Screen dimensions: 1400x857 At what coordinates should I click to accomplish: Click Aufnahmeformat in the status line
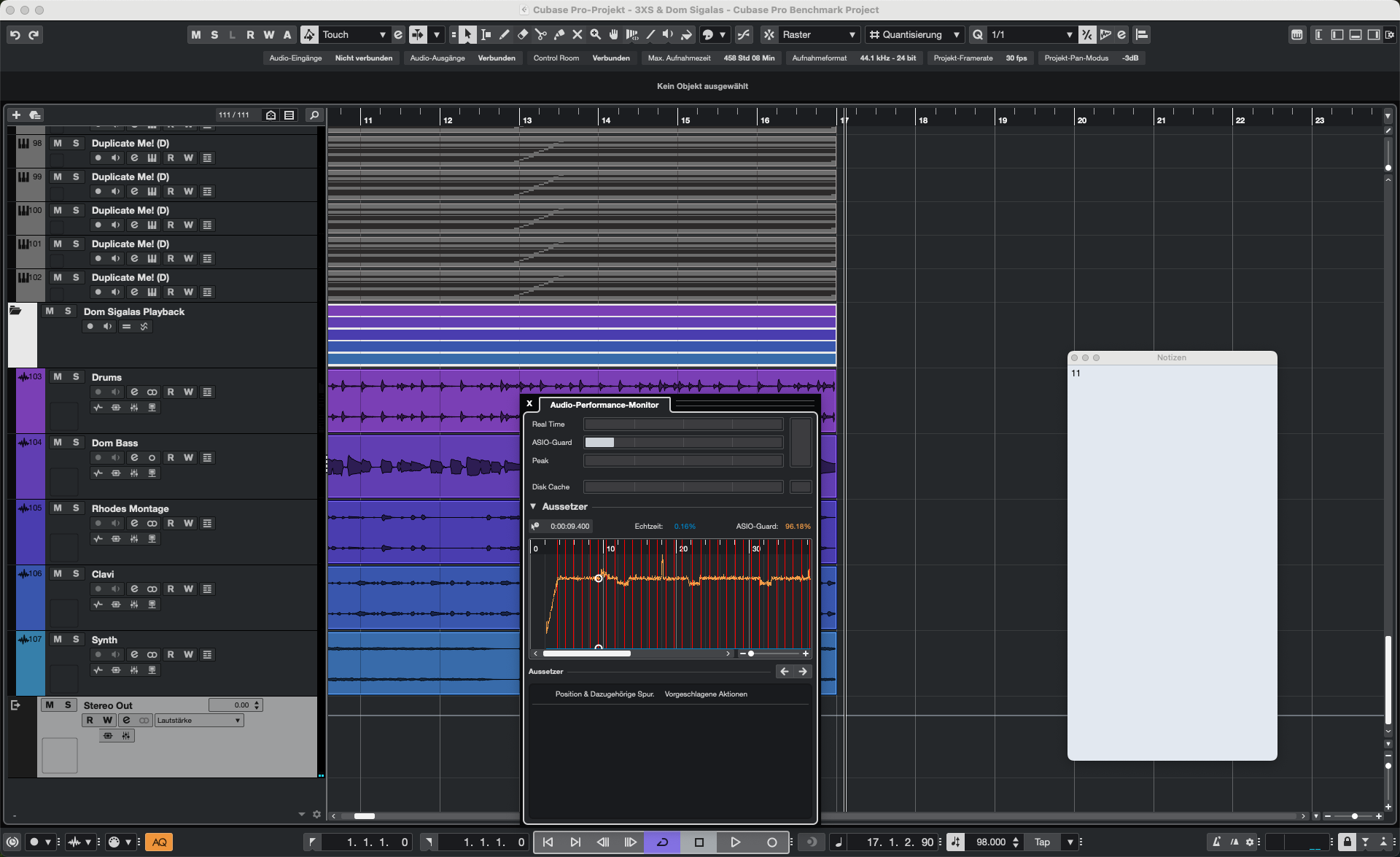tap(819, 58)
